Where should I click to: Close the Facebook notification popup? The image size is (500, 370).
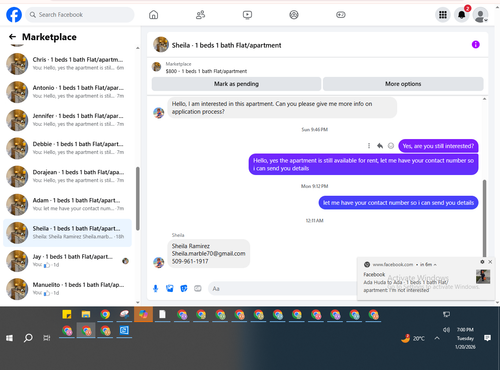490,262
